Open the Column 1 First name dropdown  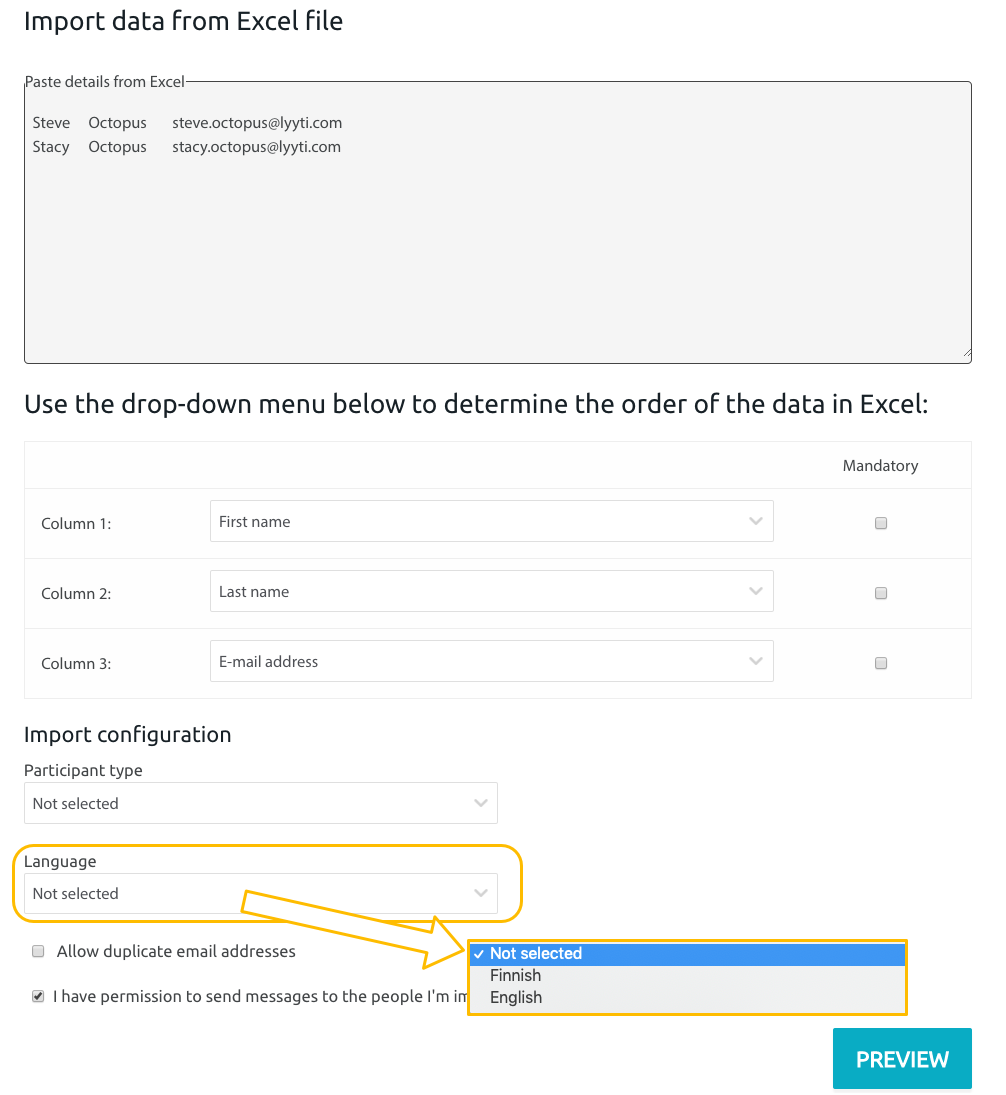(491, 522)
